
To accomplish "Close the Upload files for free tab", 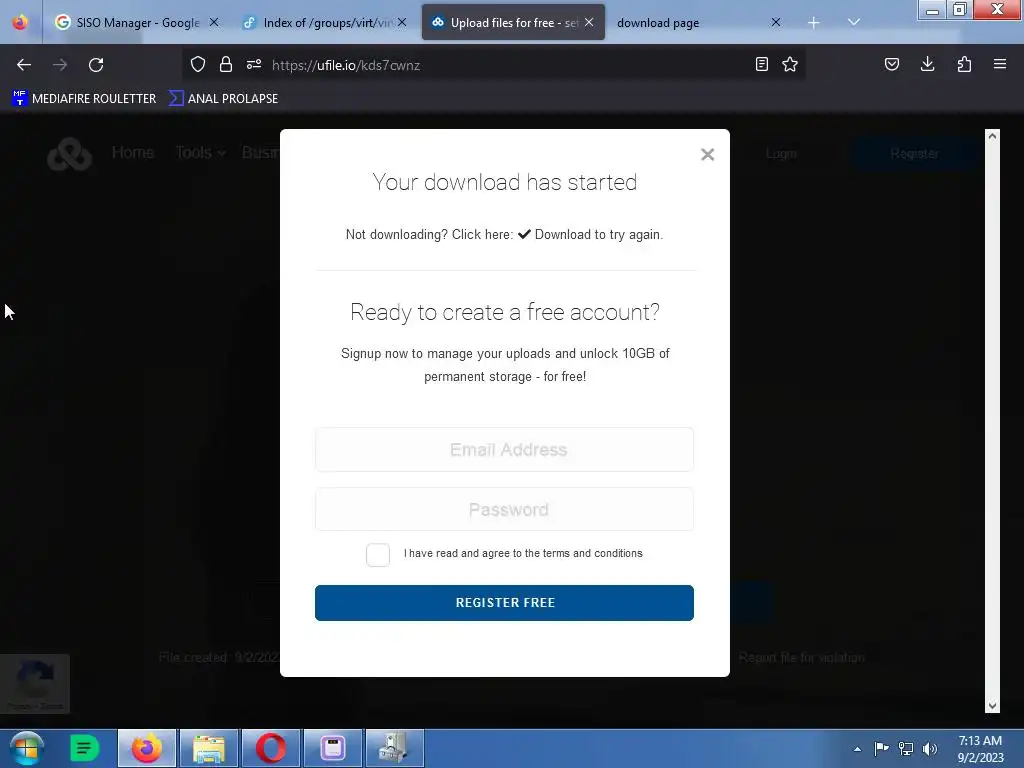I will [589, 22].
